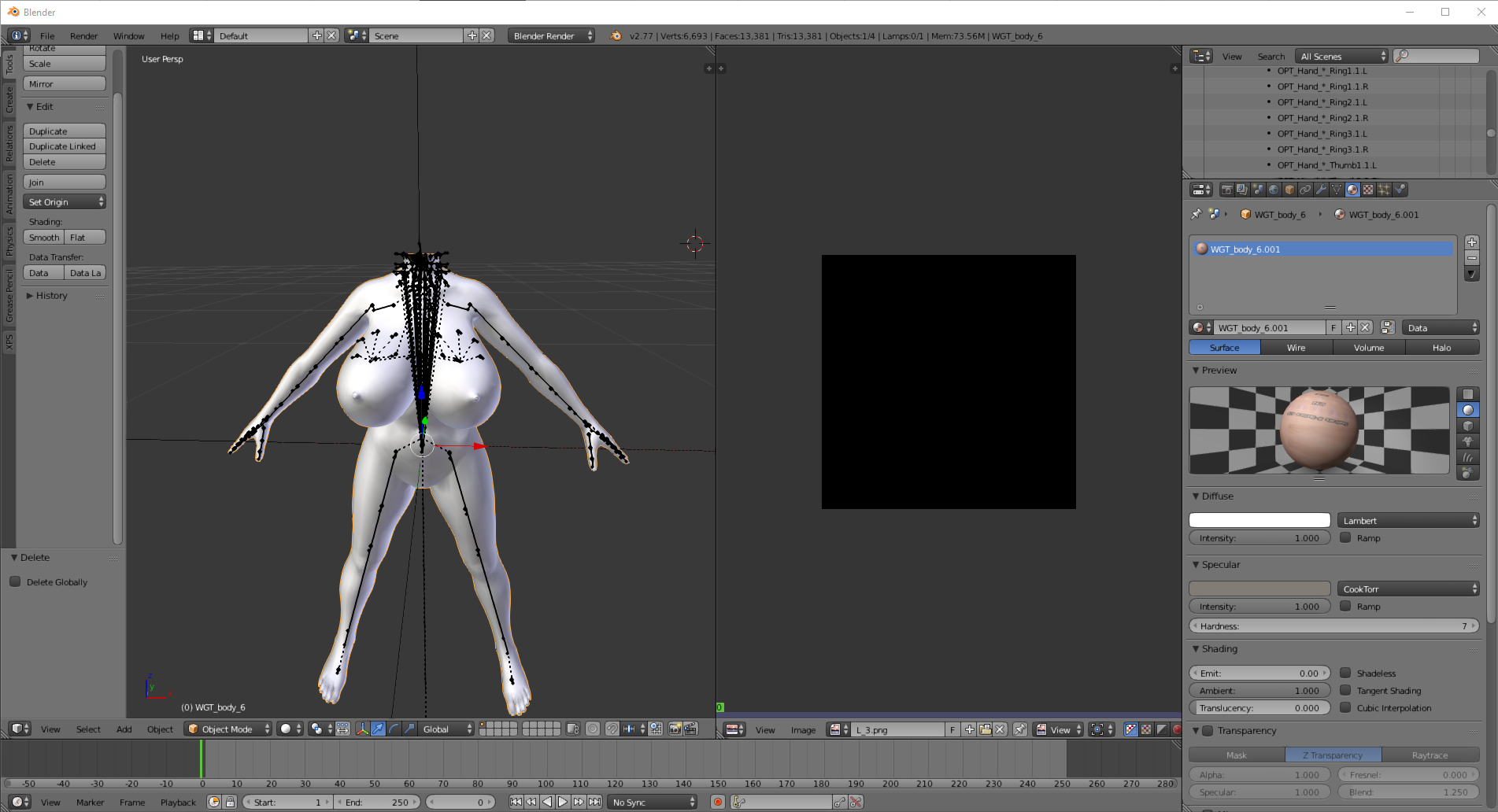Select the rotate manipulator arc icon

394,729
